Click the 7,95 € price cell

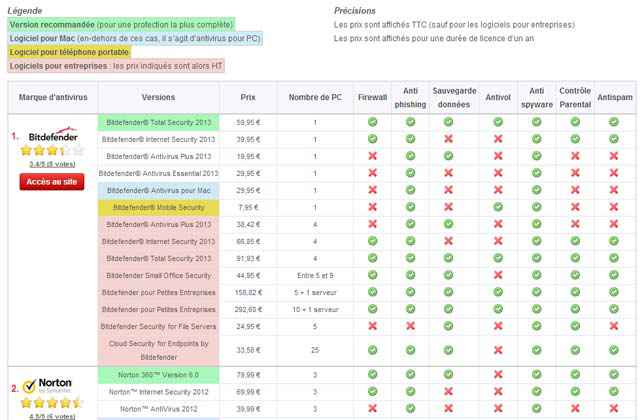[x=248, y=207]
